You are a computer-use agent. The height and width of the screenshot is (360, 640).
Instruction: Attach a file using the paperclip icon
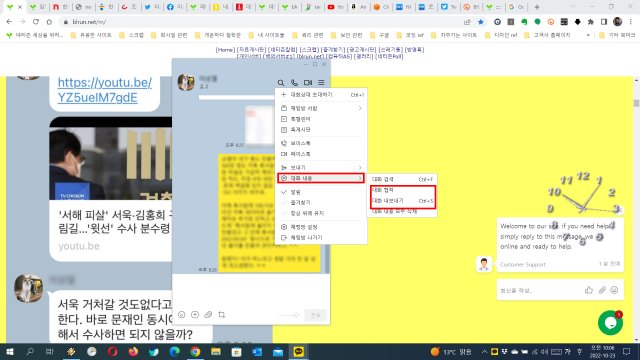pos(208,315)
